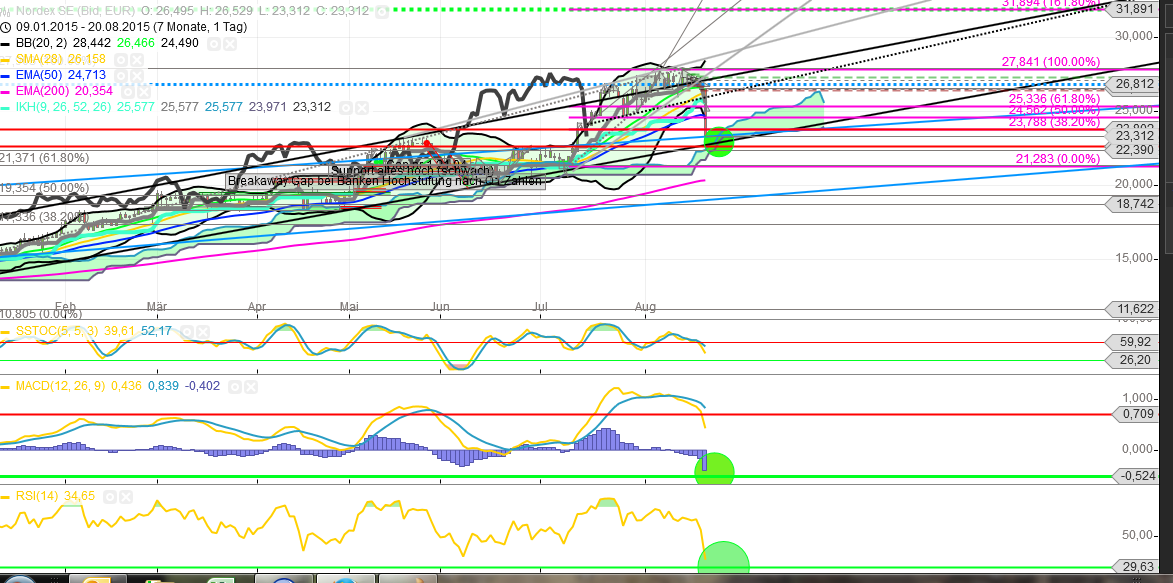Click the red dot marker near Jun
The height and width of the screenshot is (583, 1173).
click(426, 142)
